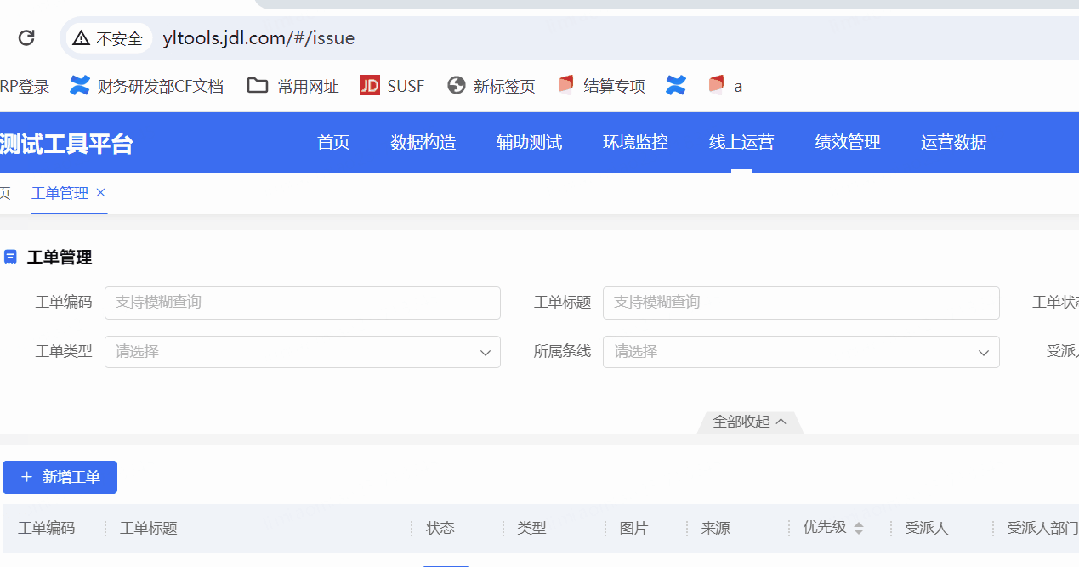Open the 绩效管理 menu
The image size is (1079, 567).
click(847, 142)
